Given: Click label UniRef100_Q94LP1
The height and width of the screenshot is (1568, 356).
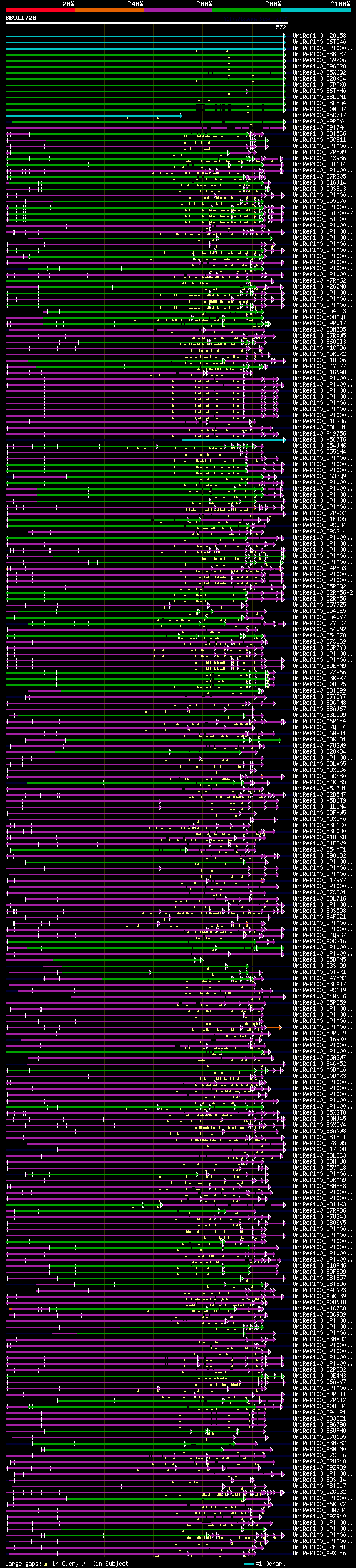Looking at the screenshot, I should [x=319, y=1412].
